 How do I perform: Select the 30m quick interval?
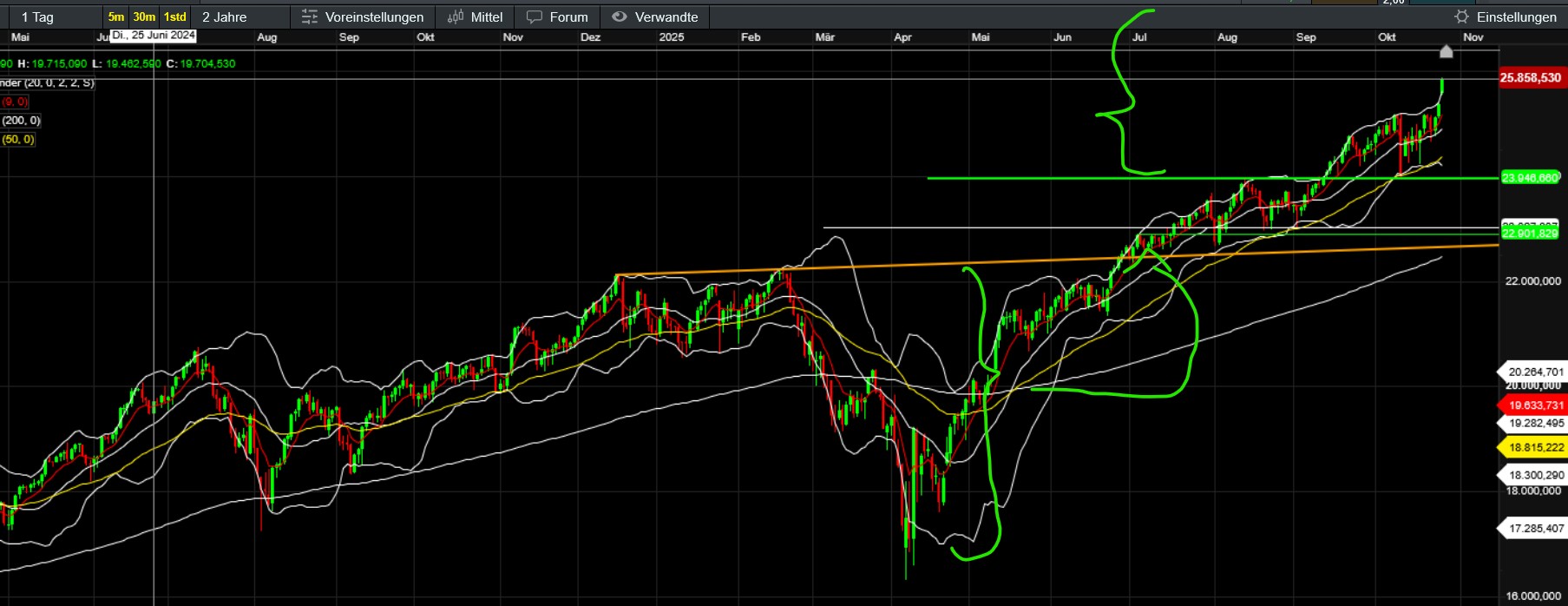point(144,17)
